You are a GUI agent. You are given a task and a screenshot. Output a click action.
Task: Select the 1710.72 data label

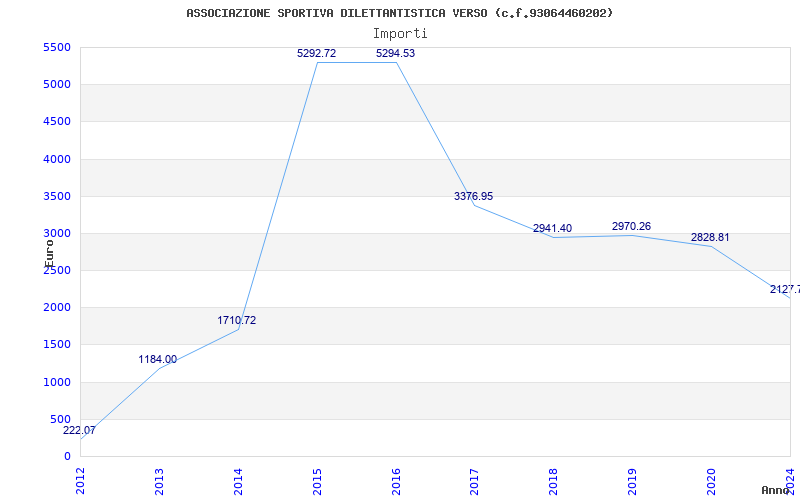(x=237, y=320)
